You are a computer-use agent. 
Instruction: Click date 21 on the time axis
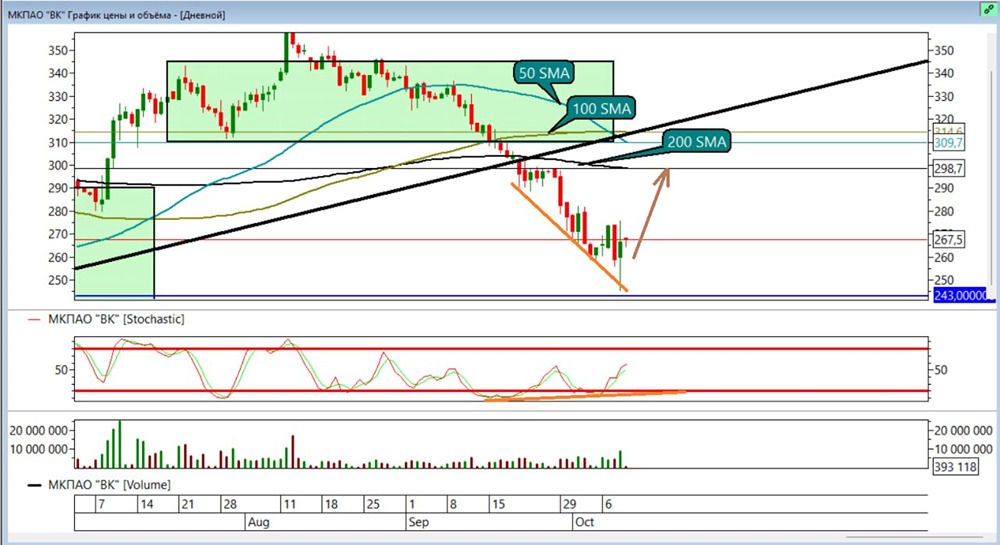coord(187,504)
